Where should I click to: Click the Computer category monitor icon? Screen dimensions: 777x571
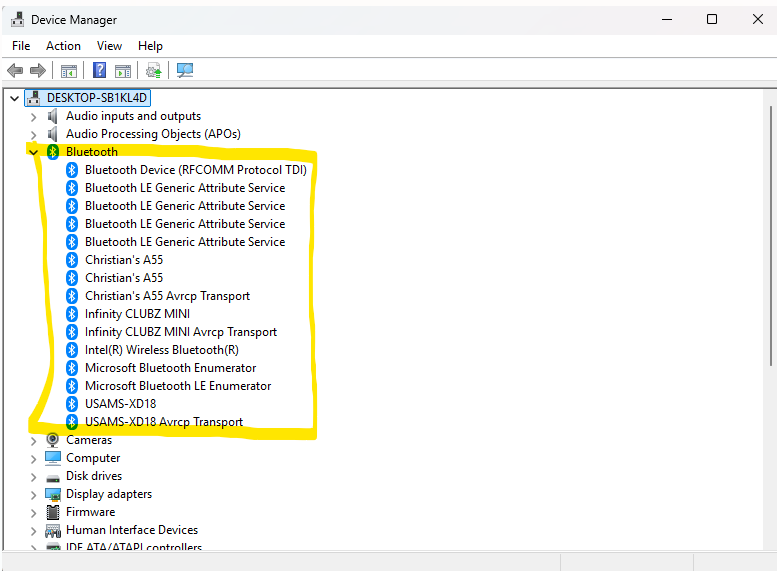pos(53,457)
